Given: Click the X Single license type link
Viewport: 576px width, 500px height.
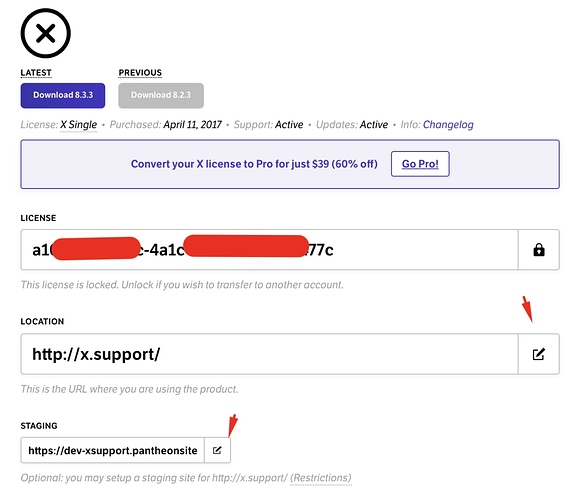Looking at the screenshot, I should [79, 125].
